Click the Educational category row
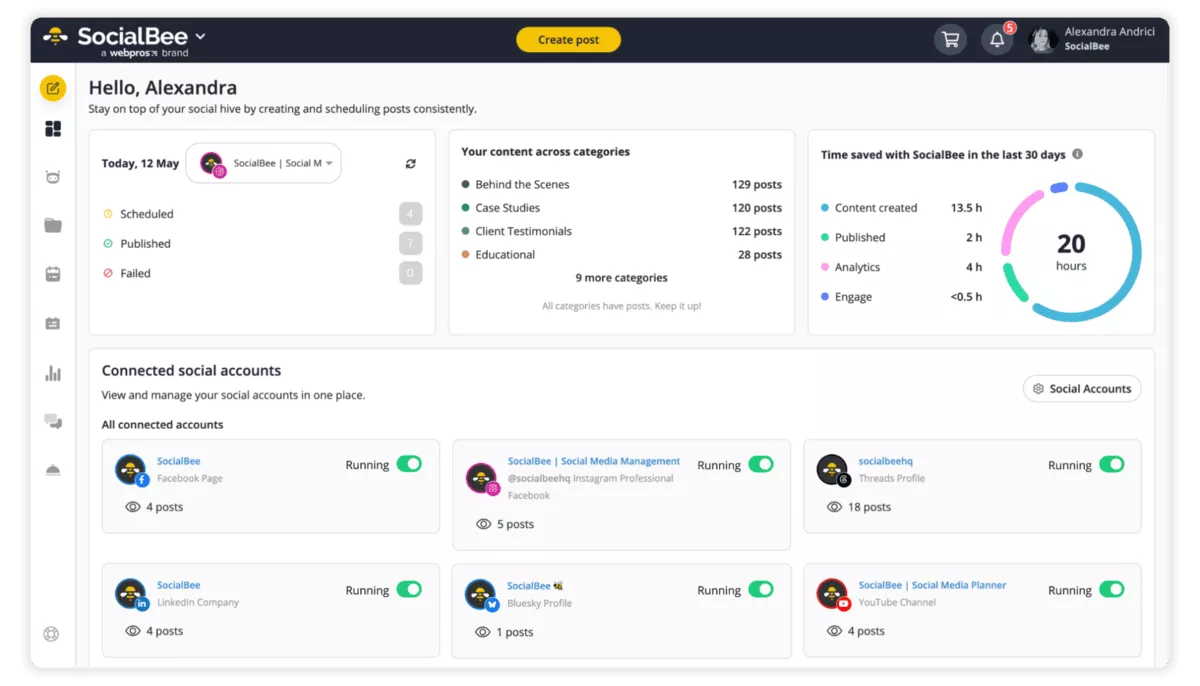The image size is (1200, 686). click(x=621, y=255)
